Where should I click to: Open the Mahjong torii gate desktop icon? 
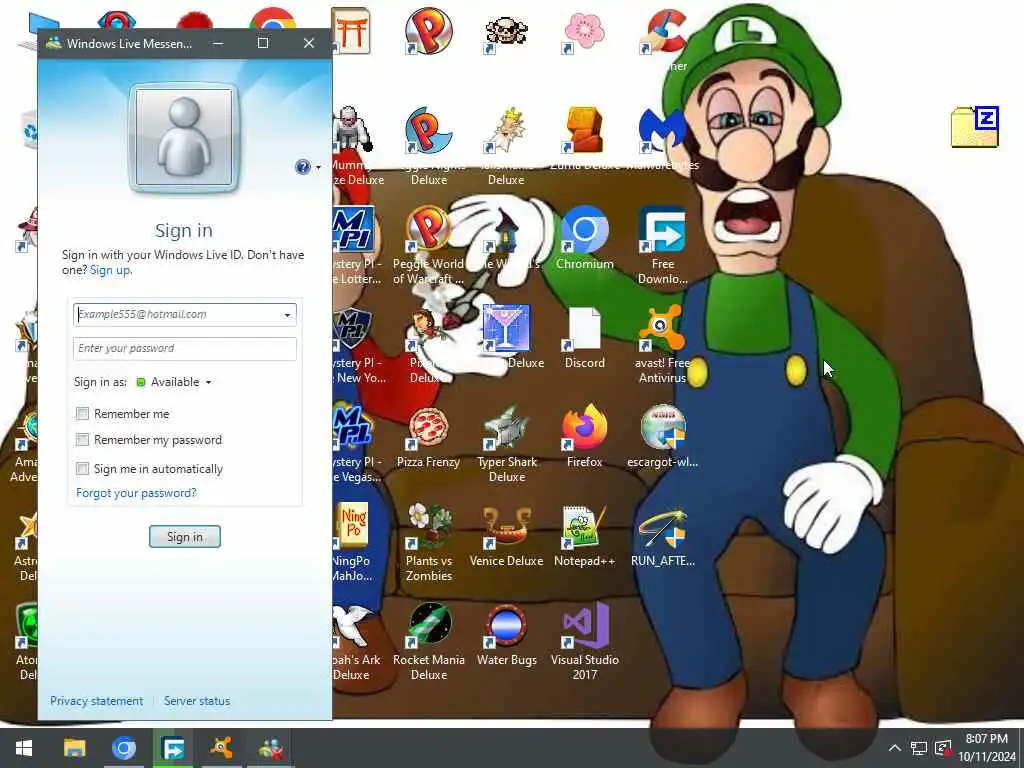352,31
